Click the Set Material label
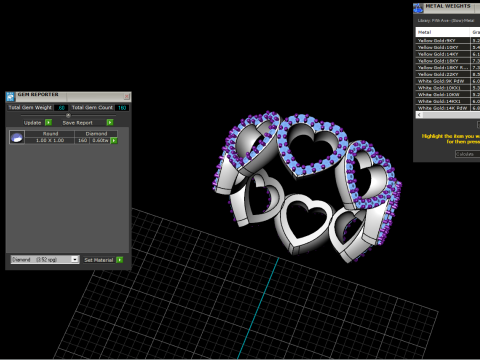This screenshot has height=360, width=480. coord(99,260)
